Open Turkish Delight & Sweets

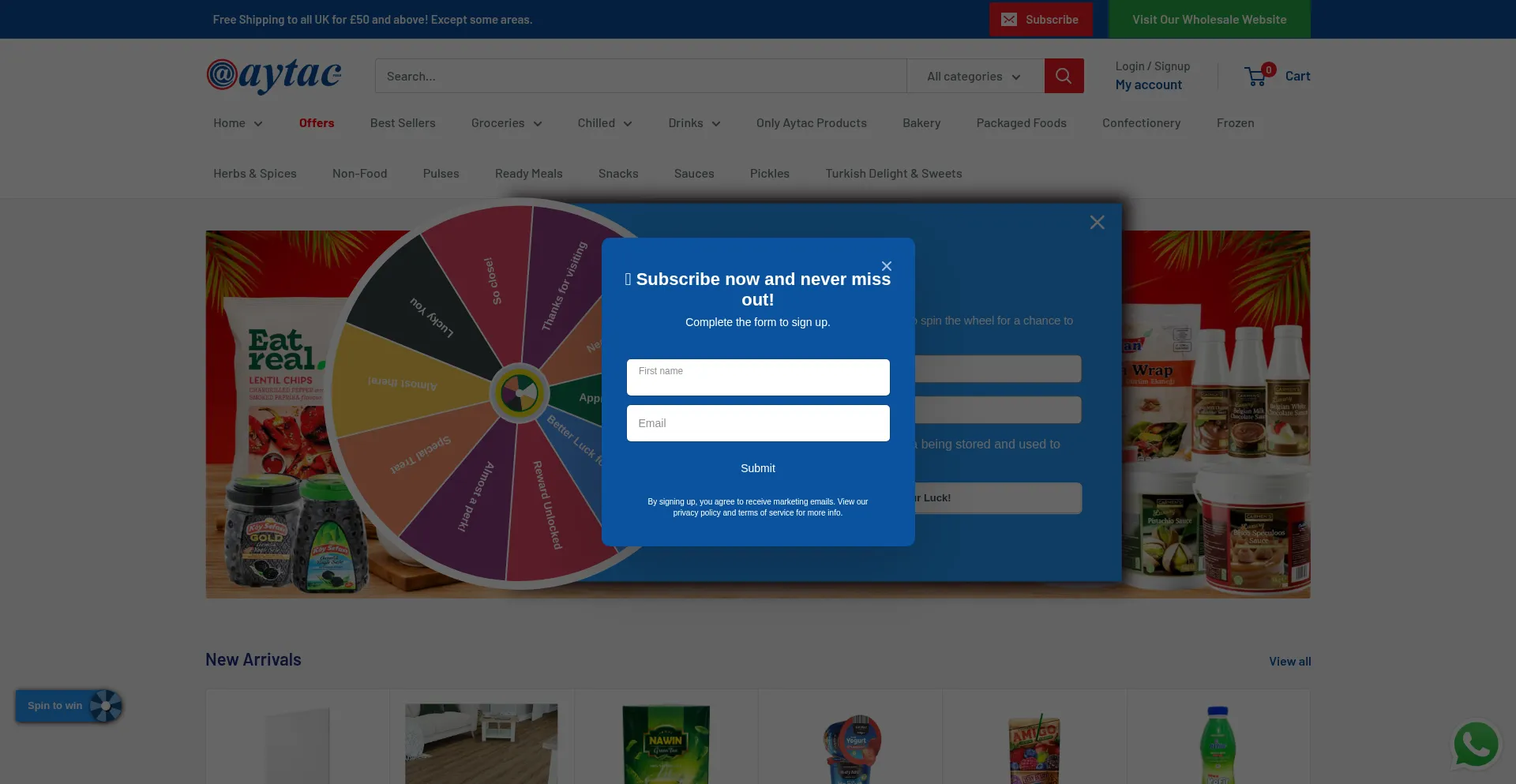[894, 174]
